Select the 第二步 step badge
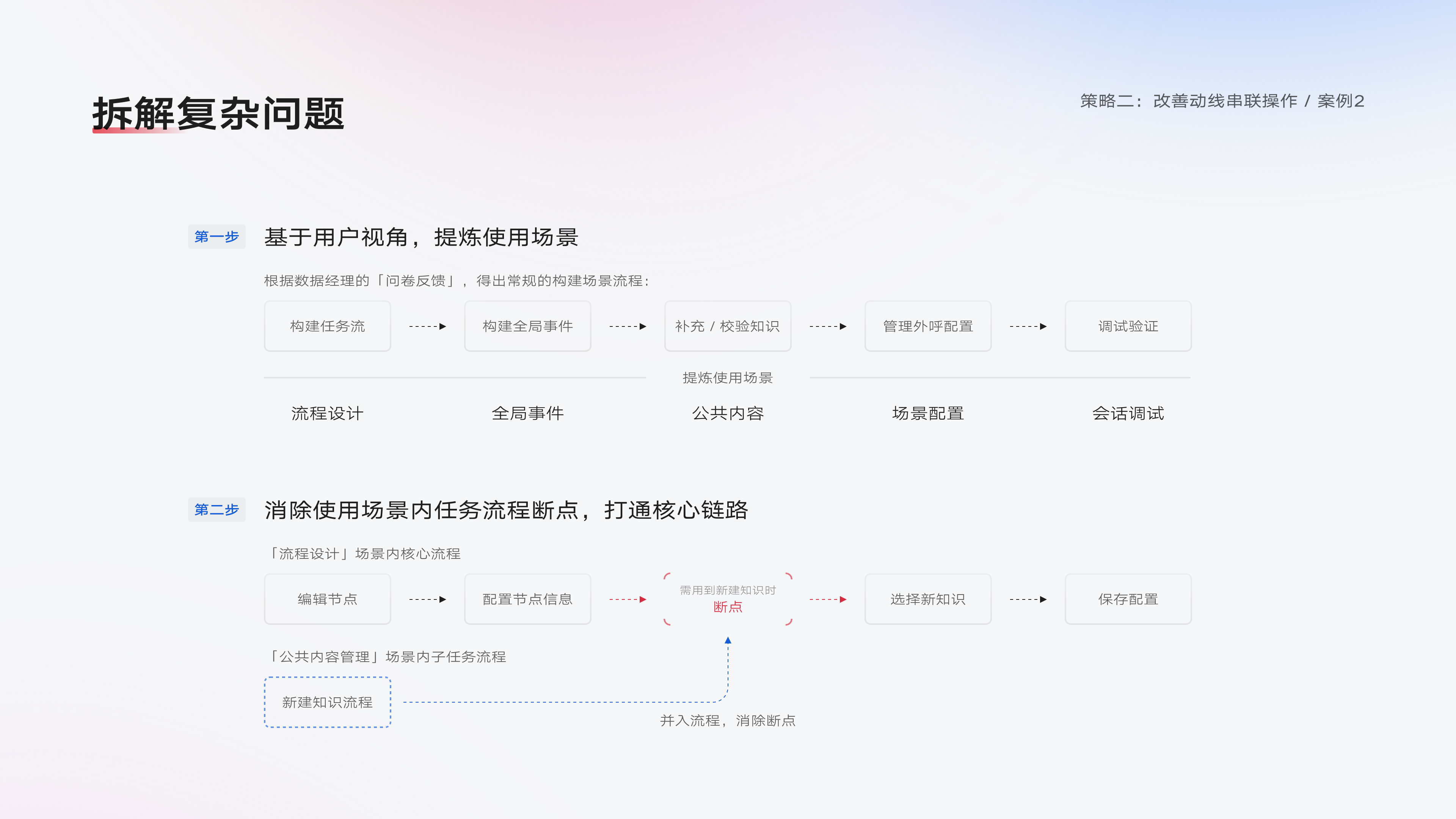 click(217, 509)
